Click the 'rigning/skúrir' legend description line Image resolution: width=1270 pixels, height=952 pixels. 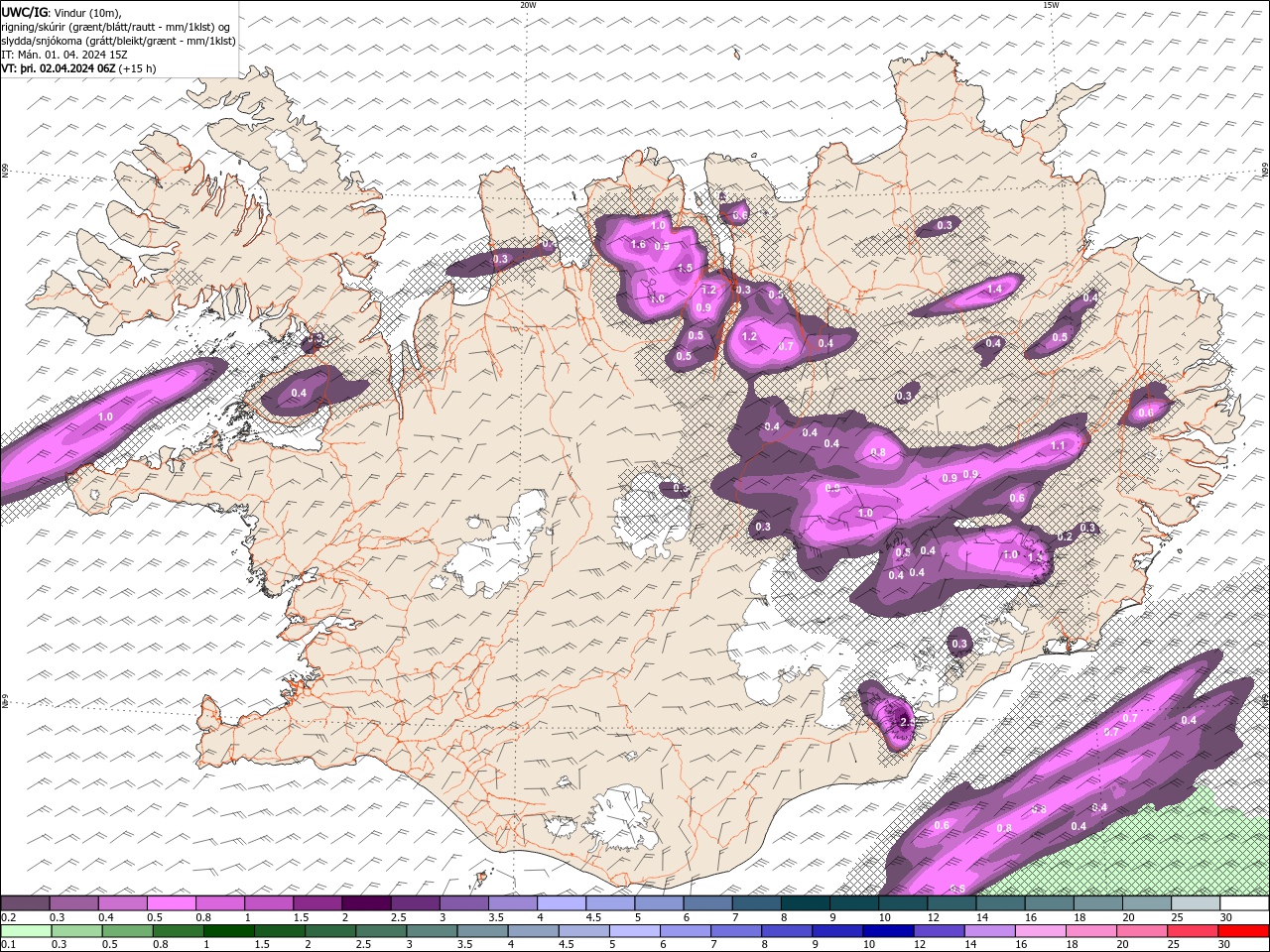[116, 27]
